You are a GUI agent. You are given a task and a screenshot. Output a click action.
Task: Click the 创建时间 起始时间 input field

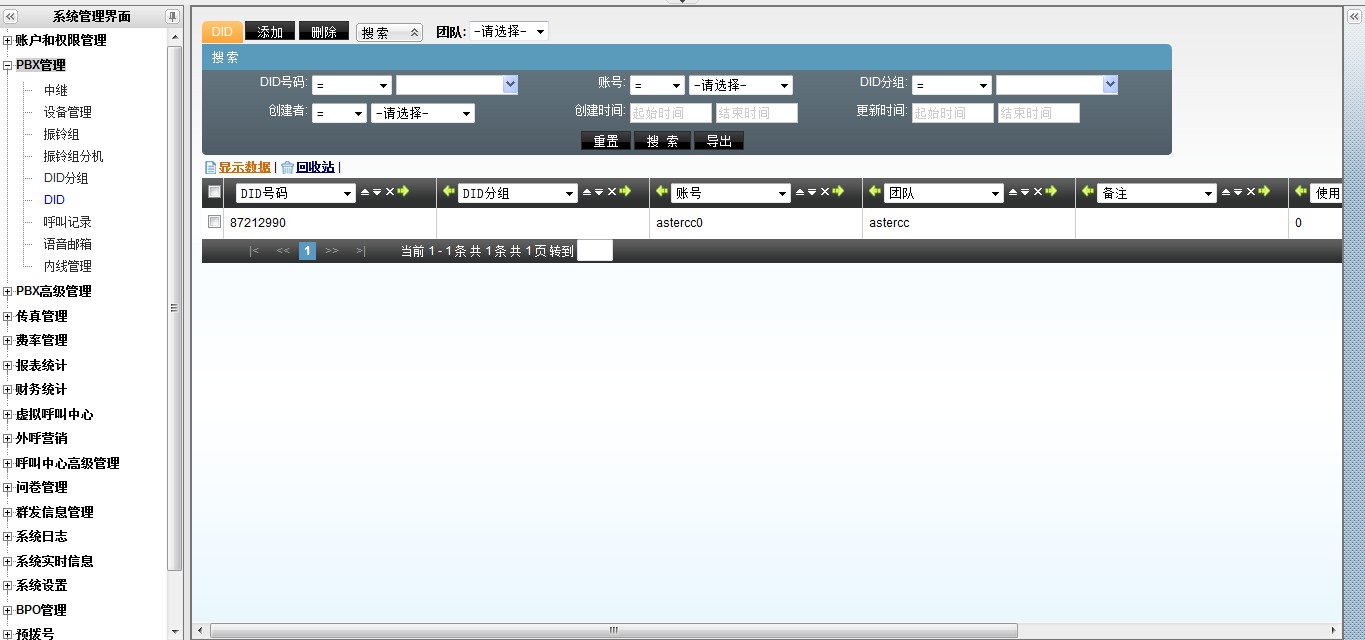[x=670, y=113]
